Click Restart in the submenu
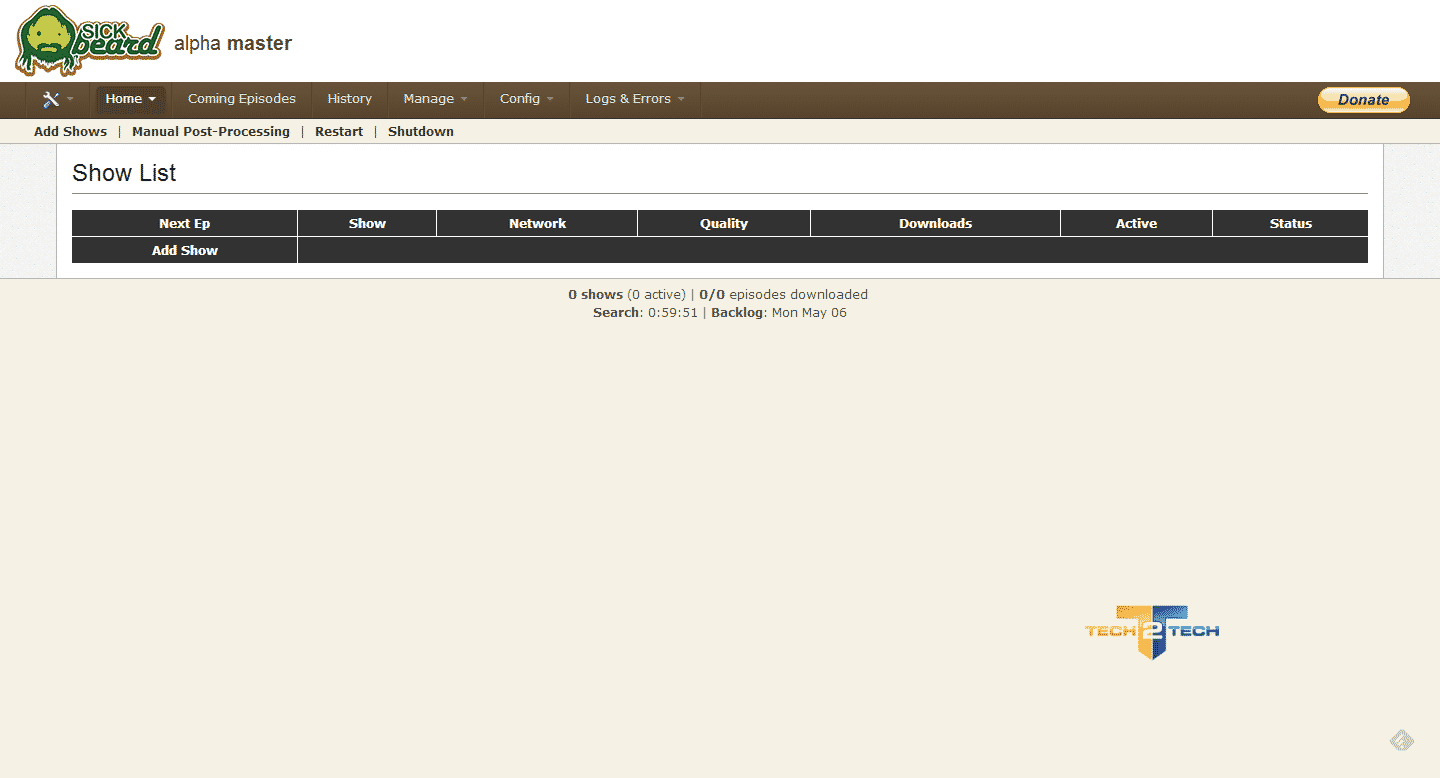Screen dimensions: 1440x778 [339, 132]
